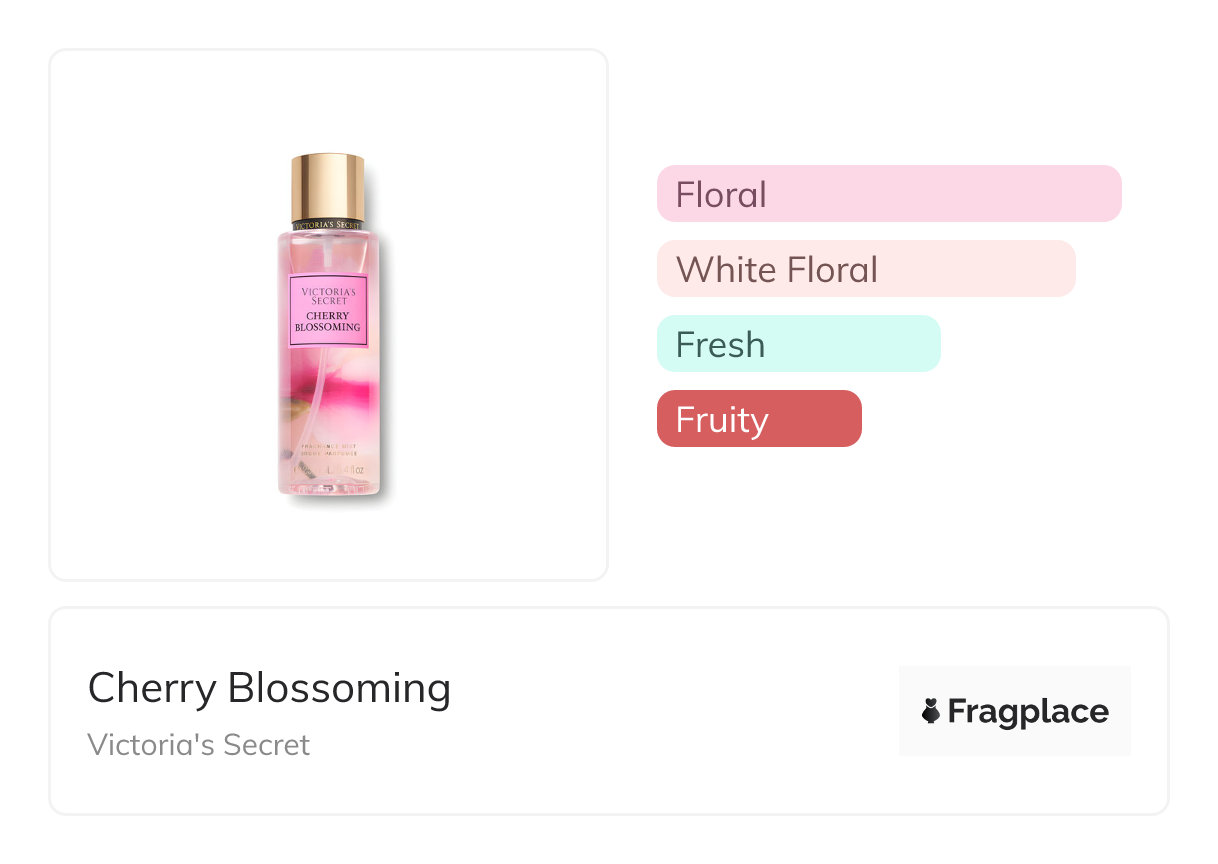Screen dimensions: 1218x864
Task: Click the Fragplace brand name text
Action: 1028,711
